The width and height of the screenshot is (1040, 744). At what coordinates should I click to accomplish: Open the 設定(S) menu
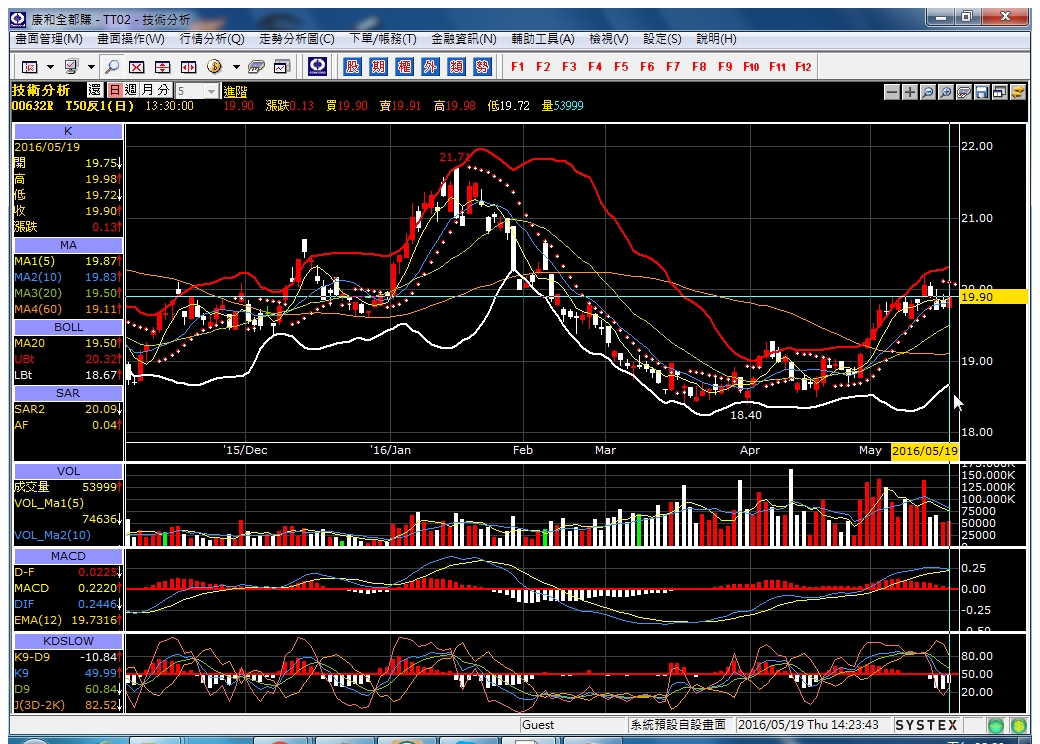pyautogui.click(x=662, y=39)
